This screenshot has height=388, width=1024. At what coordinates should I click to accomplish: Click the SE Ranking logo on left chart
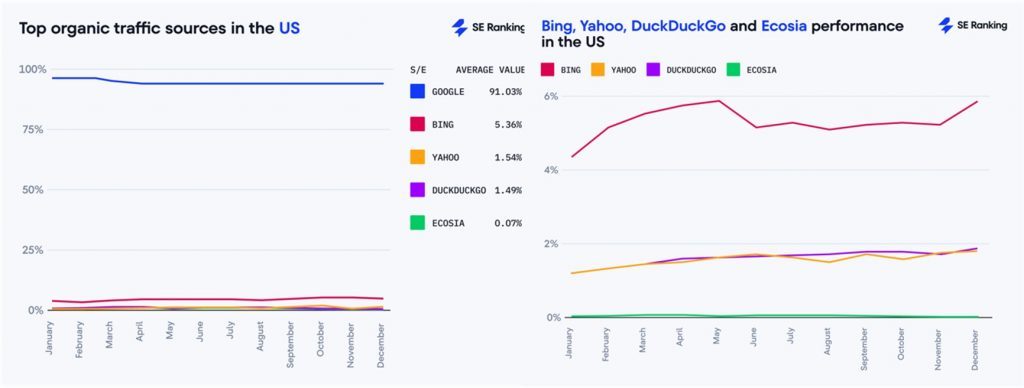point(487,27)
